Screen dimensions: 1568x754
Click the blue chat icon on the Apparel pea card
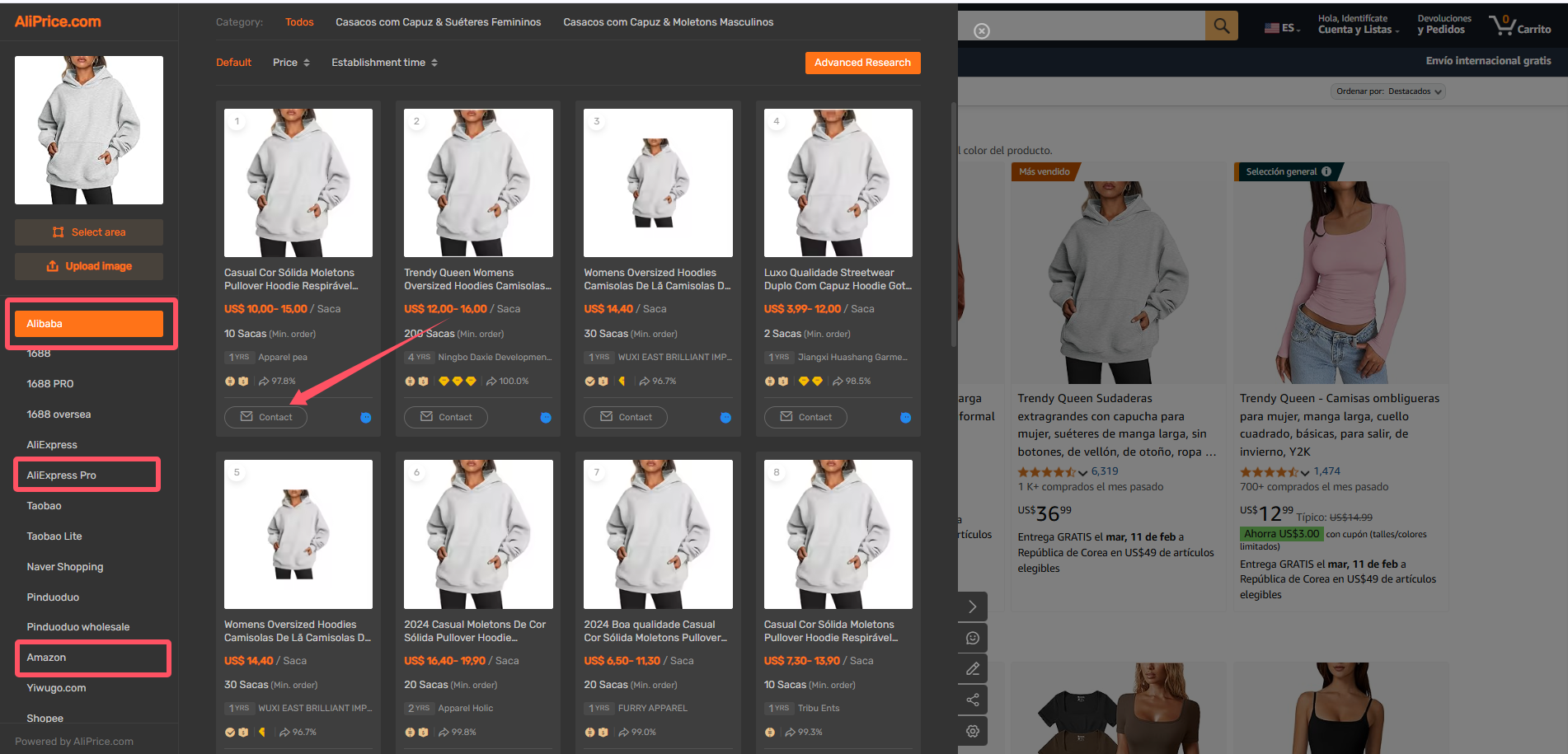point(366,418)
